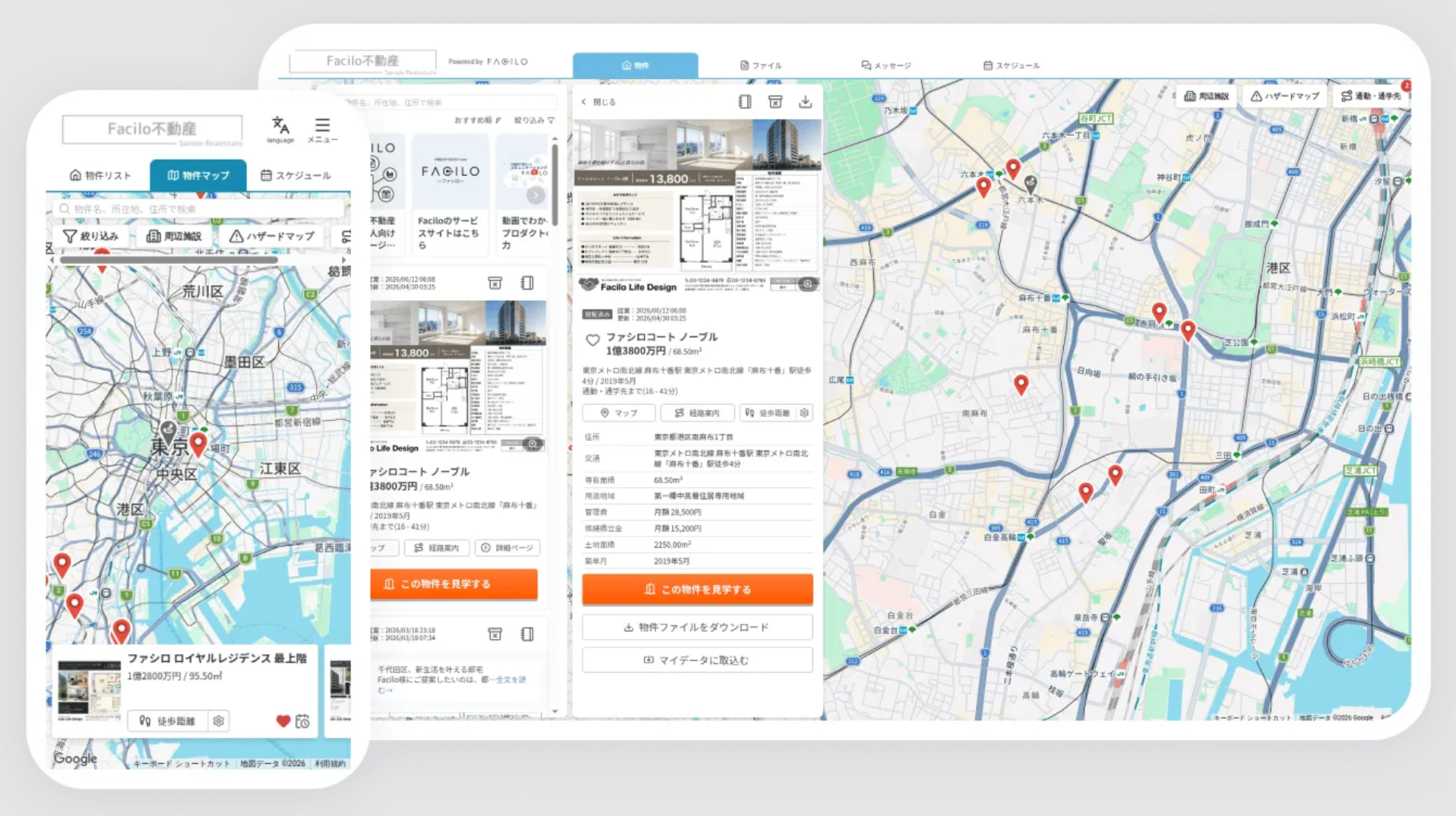Click the archive box icon in the detail panel header
Screen dimensions: 1456x816
tap(775, 102)
